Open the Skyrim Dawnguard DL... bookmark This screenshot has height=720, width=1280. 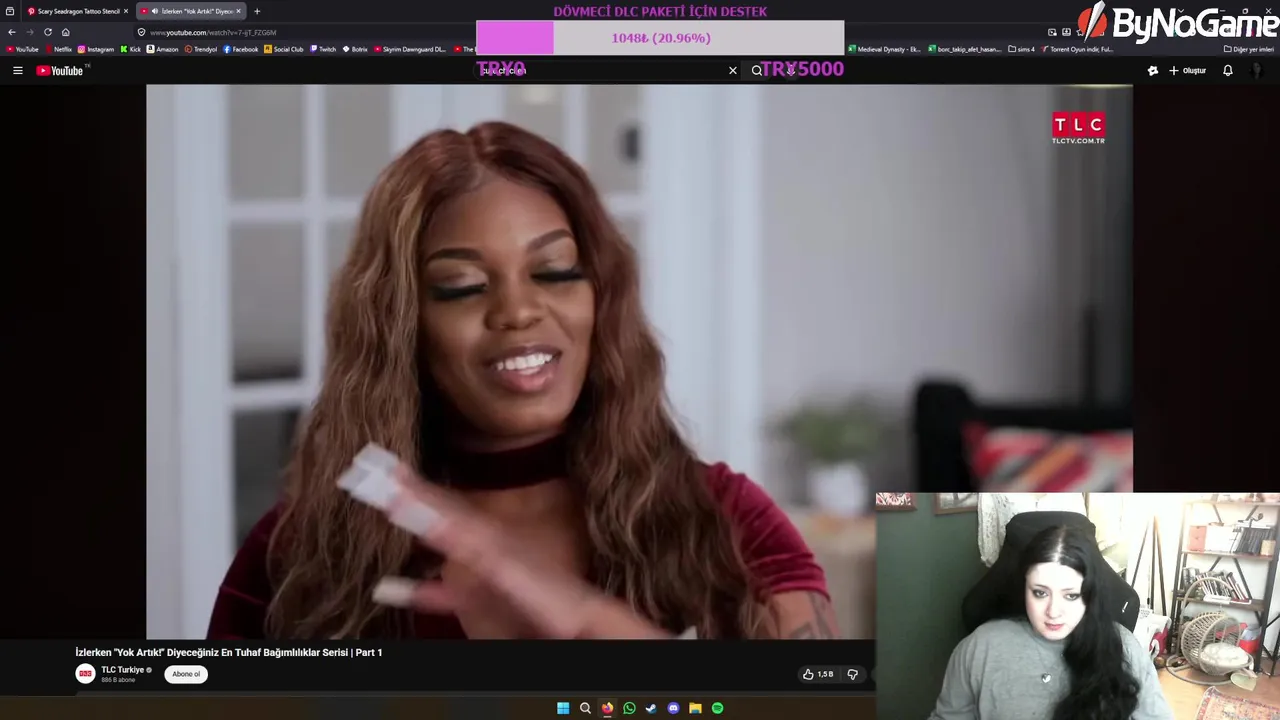[410, 49]
